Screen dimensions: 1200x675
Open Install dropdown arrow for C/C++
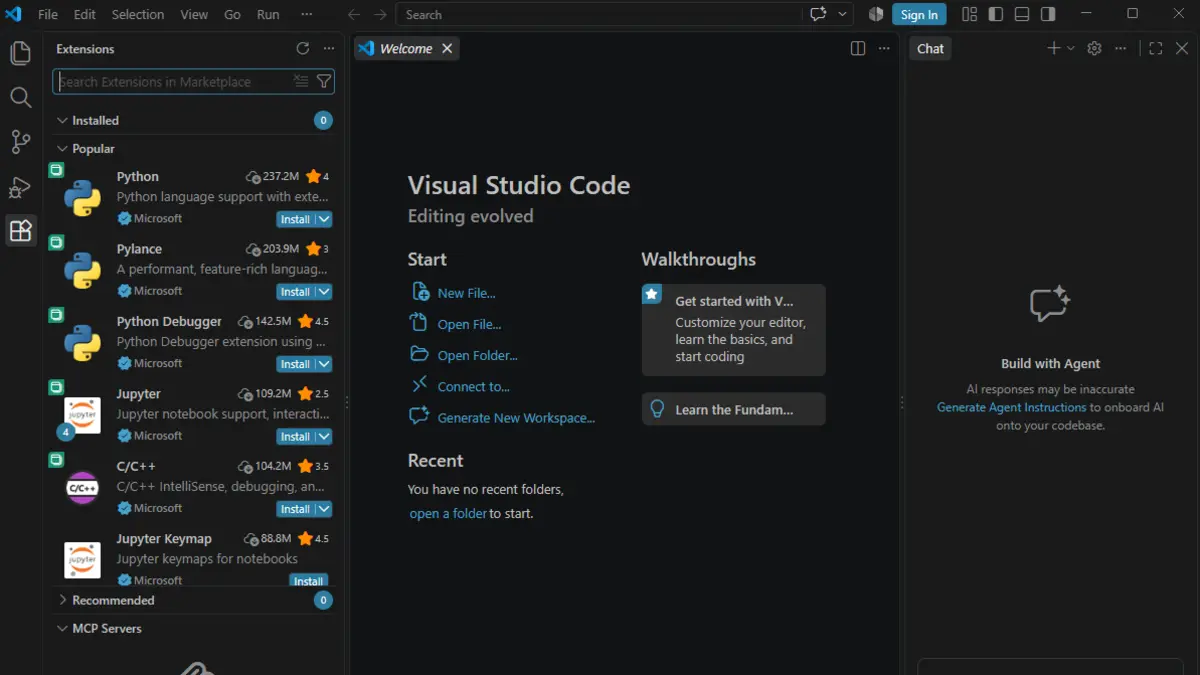tap(324, 509)
